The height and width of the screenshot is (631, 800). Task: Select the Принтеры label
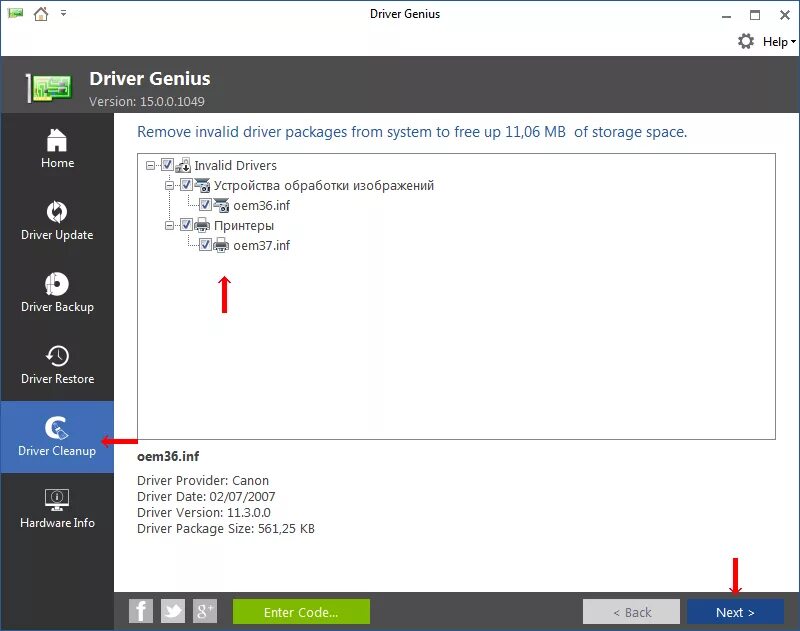[244, 225]
